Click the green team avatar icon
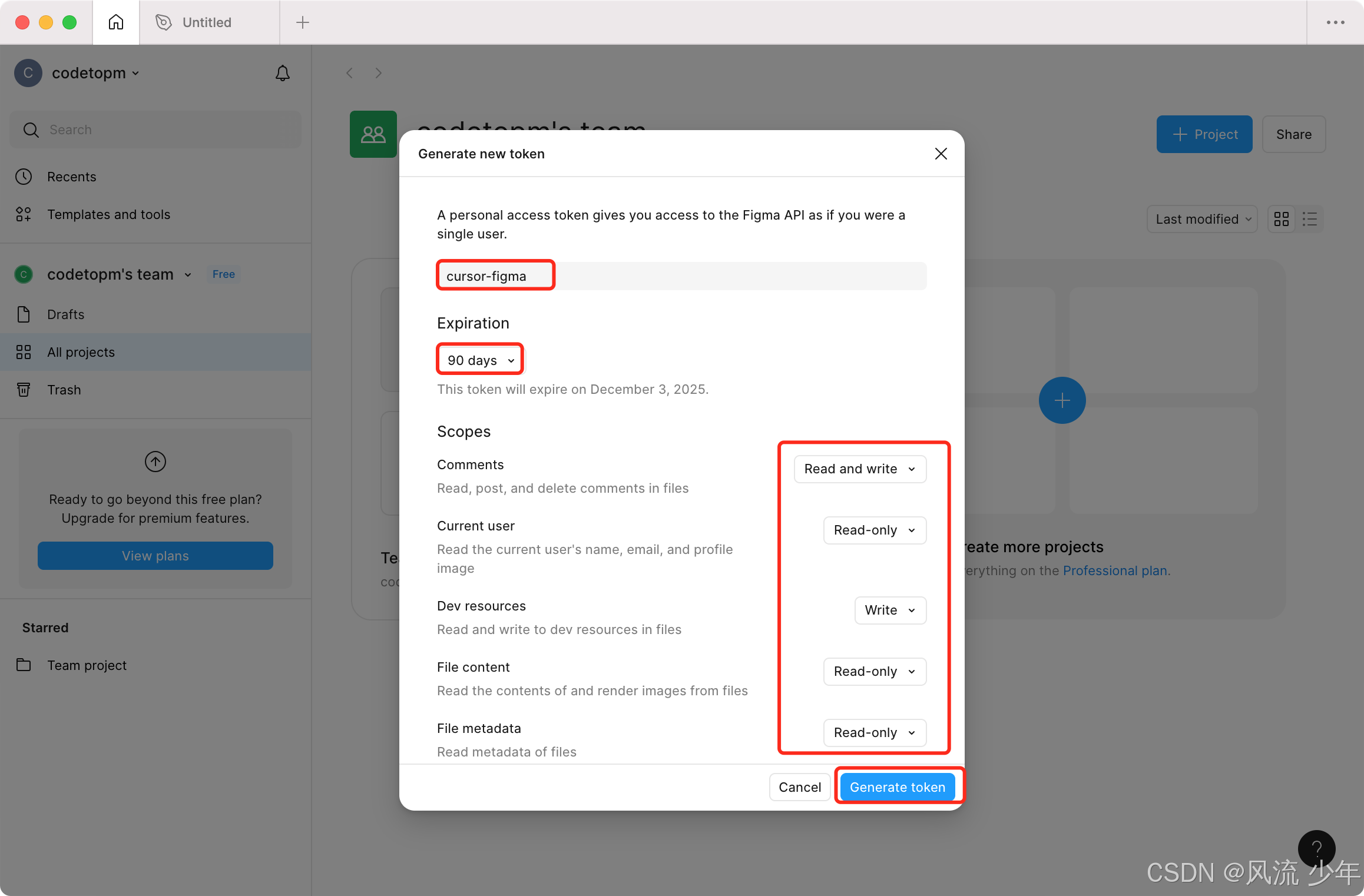1364x896 pixels. (373, 134)
